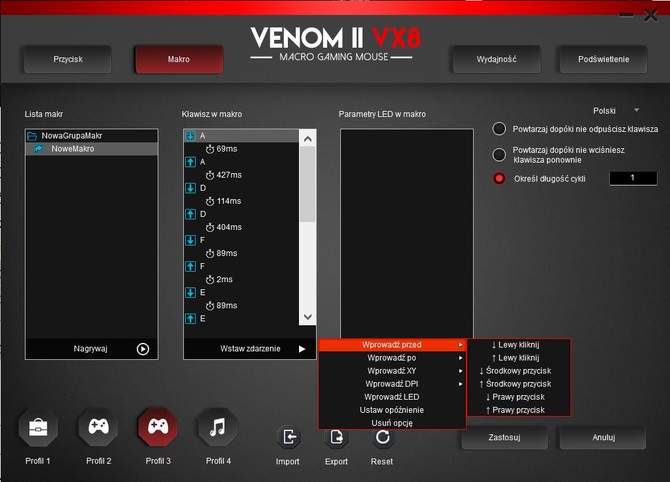Viewport: 670px width, 482px height.
Task: Enable Powtarzaj dopóki nie odpuścisz klawisza
Action: tap(499, 129)
